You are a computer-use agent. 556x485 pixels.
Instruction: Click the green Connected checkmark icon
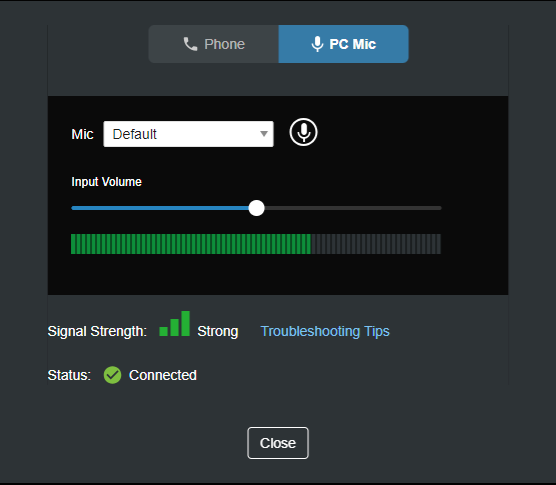(x=112, y=375)
